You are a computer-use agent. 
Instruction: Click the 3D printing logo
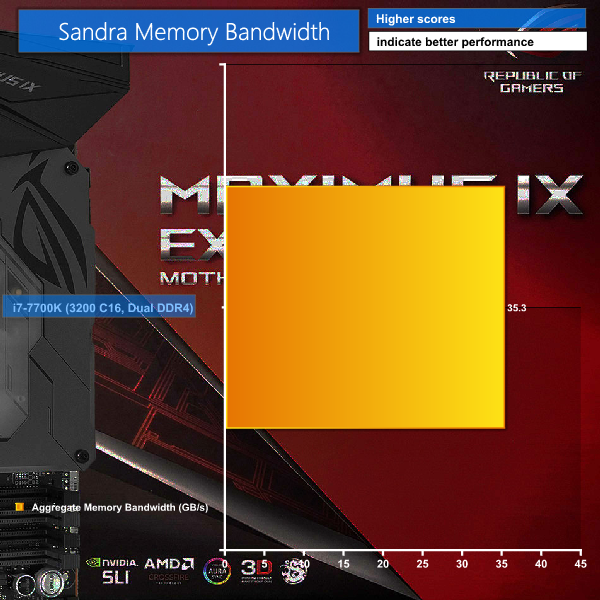(x=257, y=570)
